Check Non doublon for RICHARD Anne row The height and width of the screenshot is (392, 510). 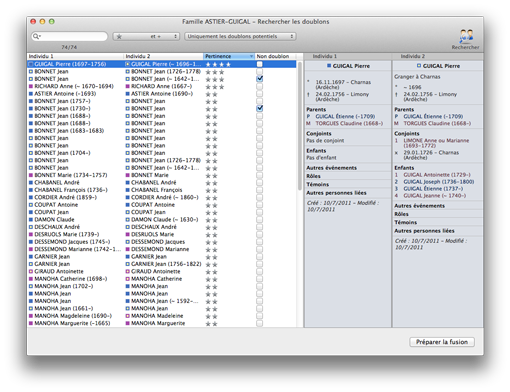[x=260, y=86]
